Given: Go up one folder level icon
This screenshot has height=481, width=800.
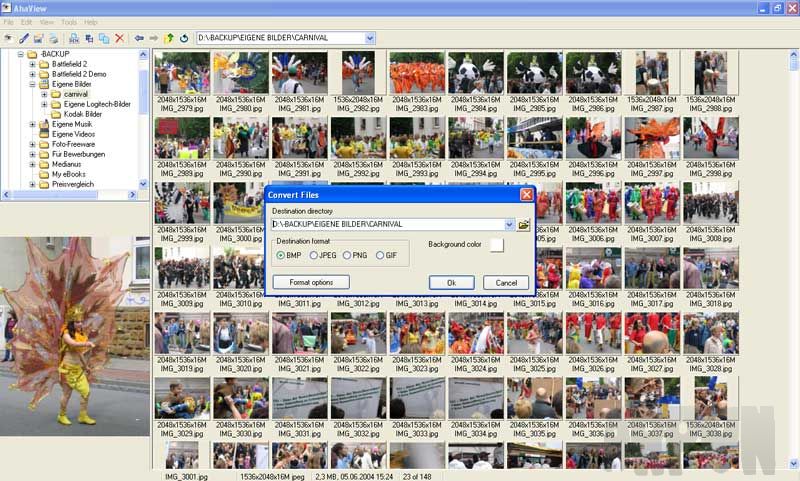Looking at the screenshot, I should pyautogui.click(x=169, y=38).
